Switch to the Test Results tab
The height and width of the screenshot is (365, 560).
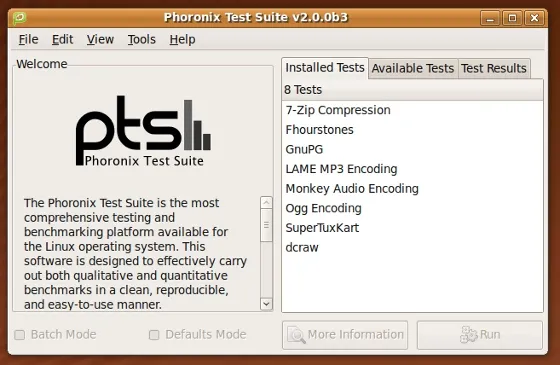(x=494, y=68)
